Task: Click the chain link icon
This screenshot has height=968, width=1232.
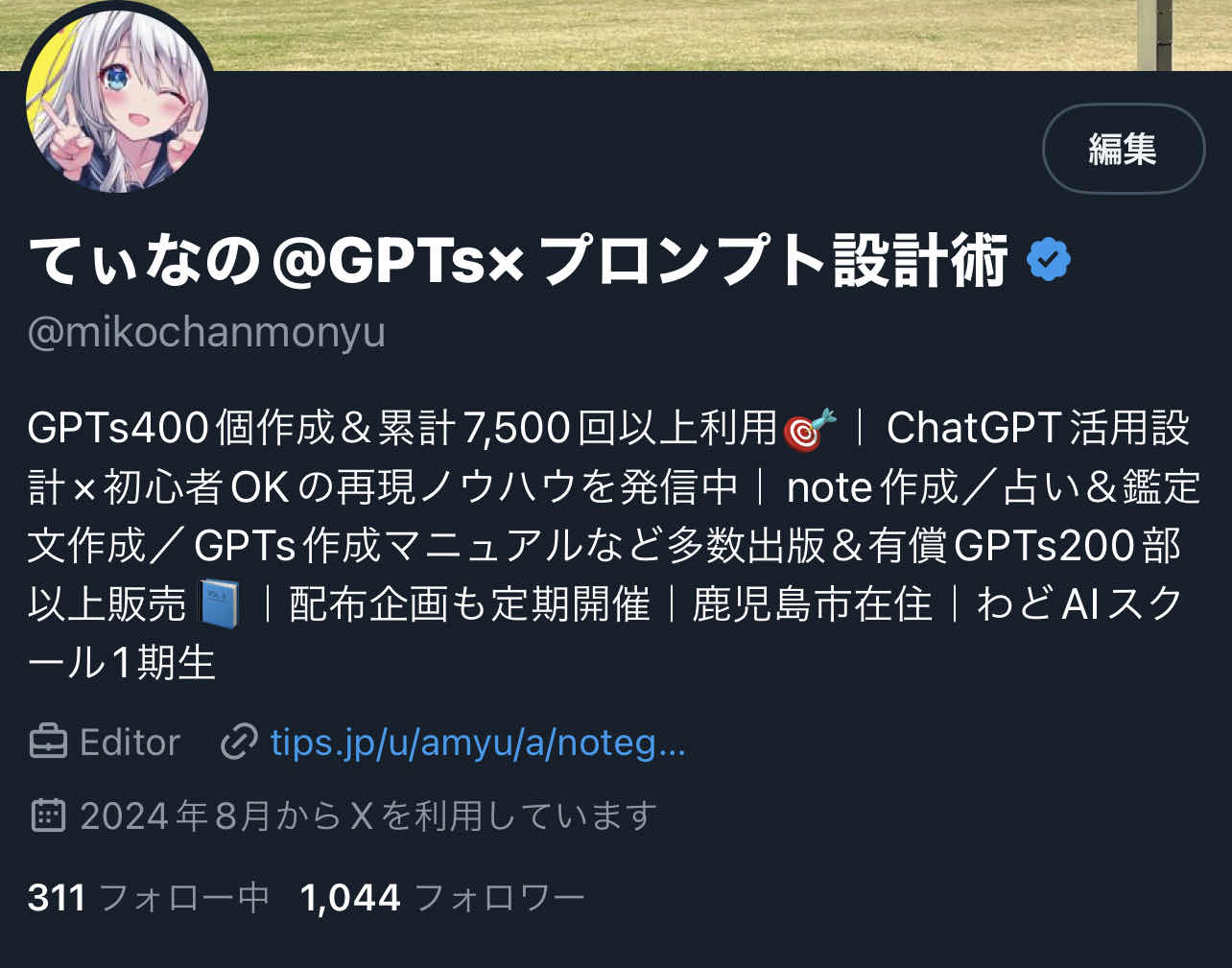Action: coord(239,743)
